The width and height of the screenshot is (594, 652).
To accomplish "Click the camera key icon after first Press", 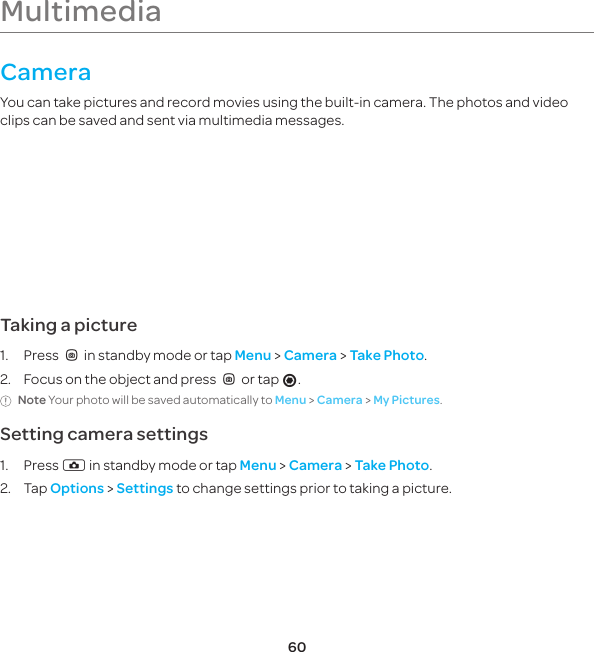I will point(72,356).
